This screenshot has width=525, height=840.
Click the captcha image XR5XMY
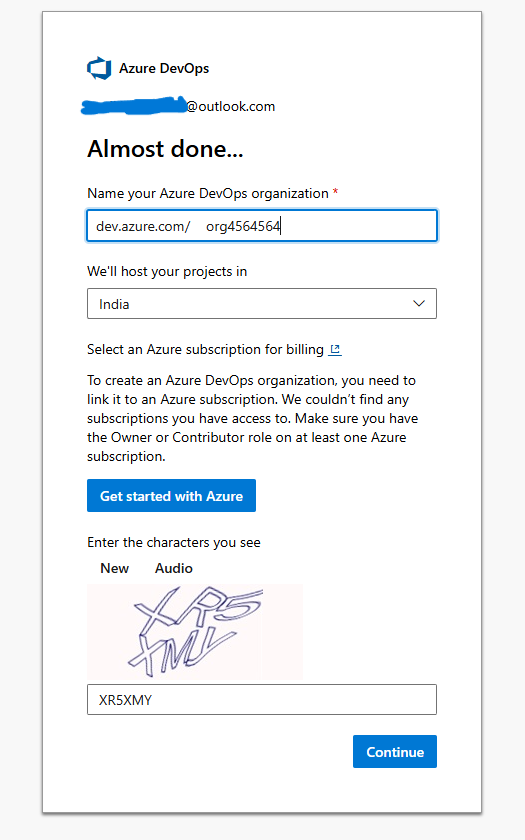(x=195, y=632)
